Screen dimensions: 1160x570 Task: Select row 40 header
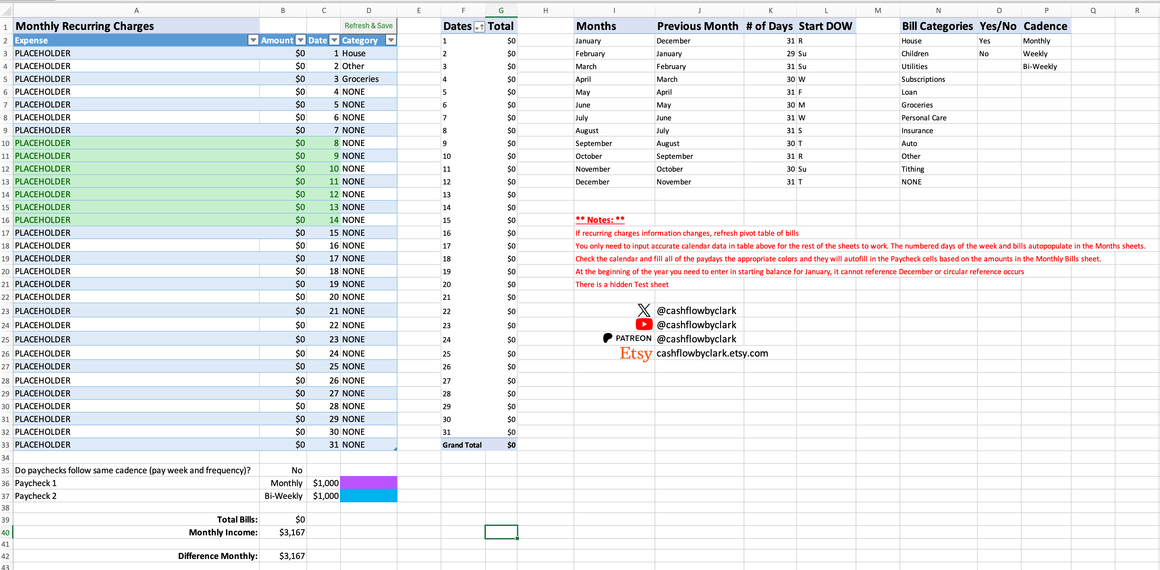[x=6, y=532]
